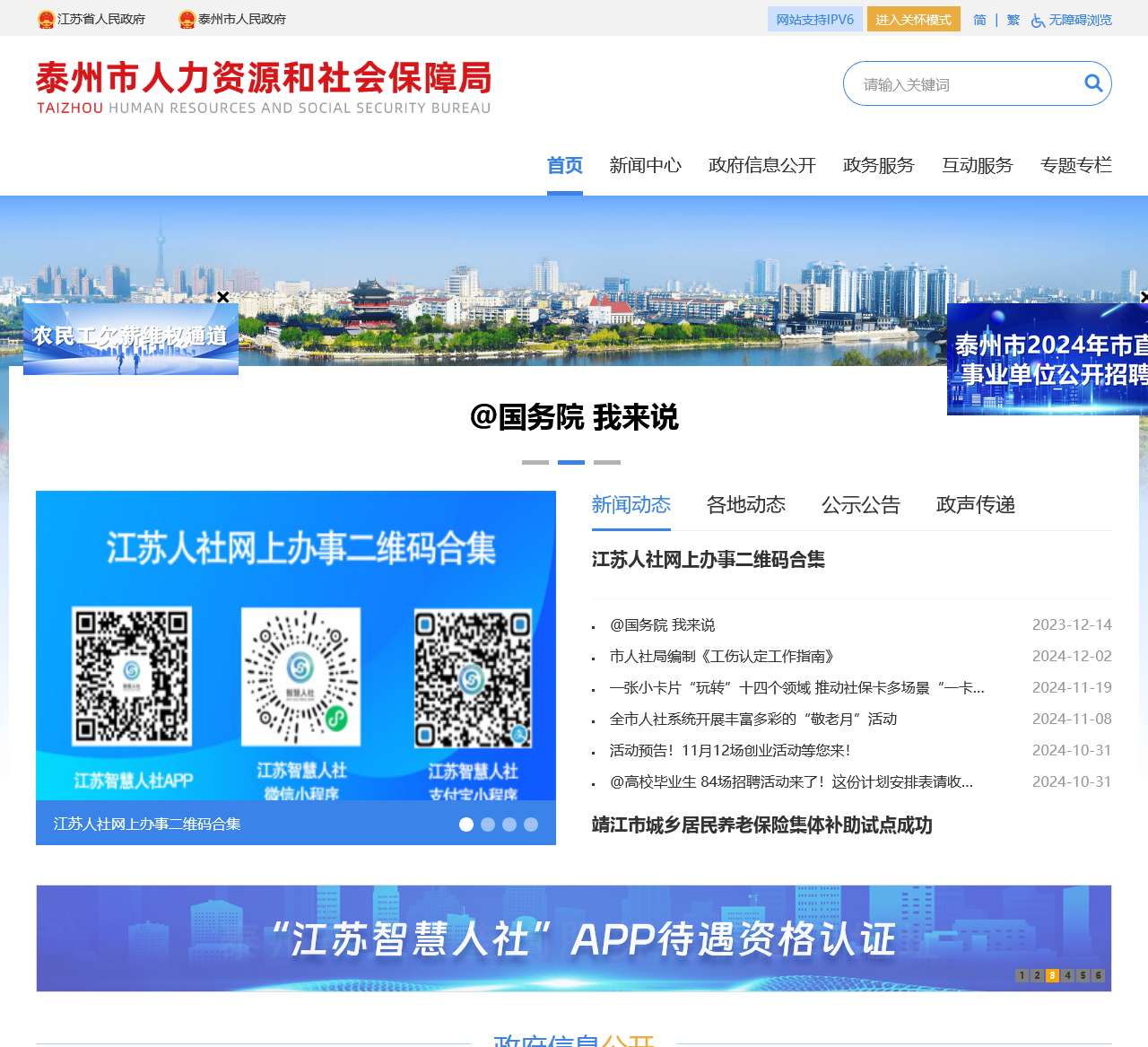The width and height of the screenshot is (1148, 1047).
Task: Open 市人社局编制《工伤认定工作指南》 article
Action: [723, 656]
